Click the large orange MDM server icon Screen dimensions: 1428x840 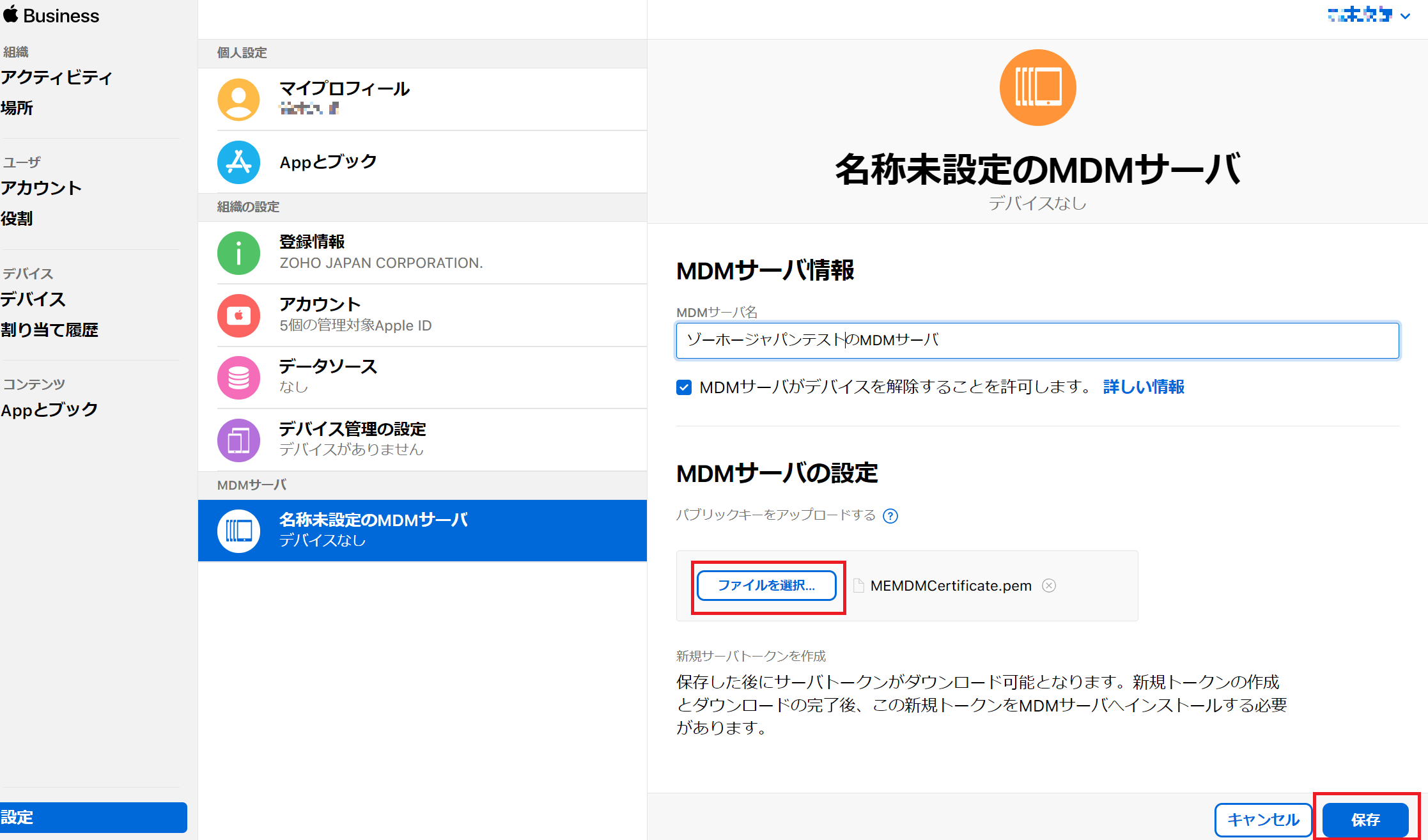tap(1037, 88)
